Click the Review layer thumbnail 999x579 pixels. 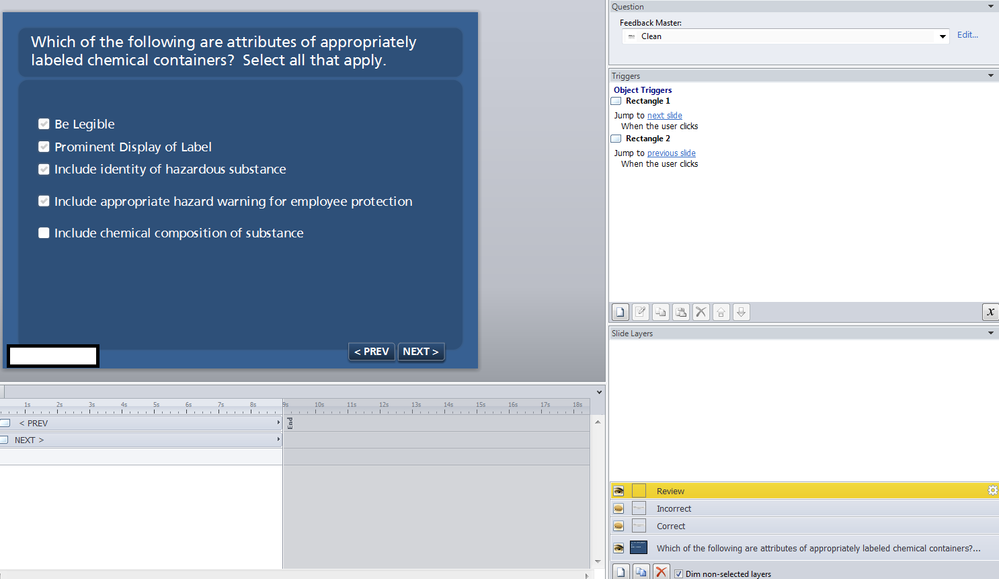pyautogui.click(x=639, y=490)
